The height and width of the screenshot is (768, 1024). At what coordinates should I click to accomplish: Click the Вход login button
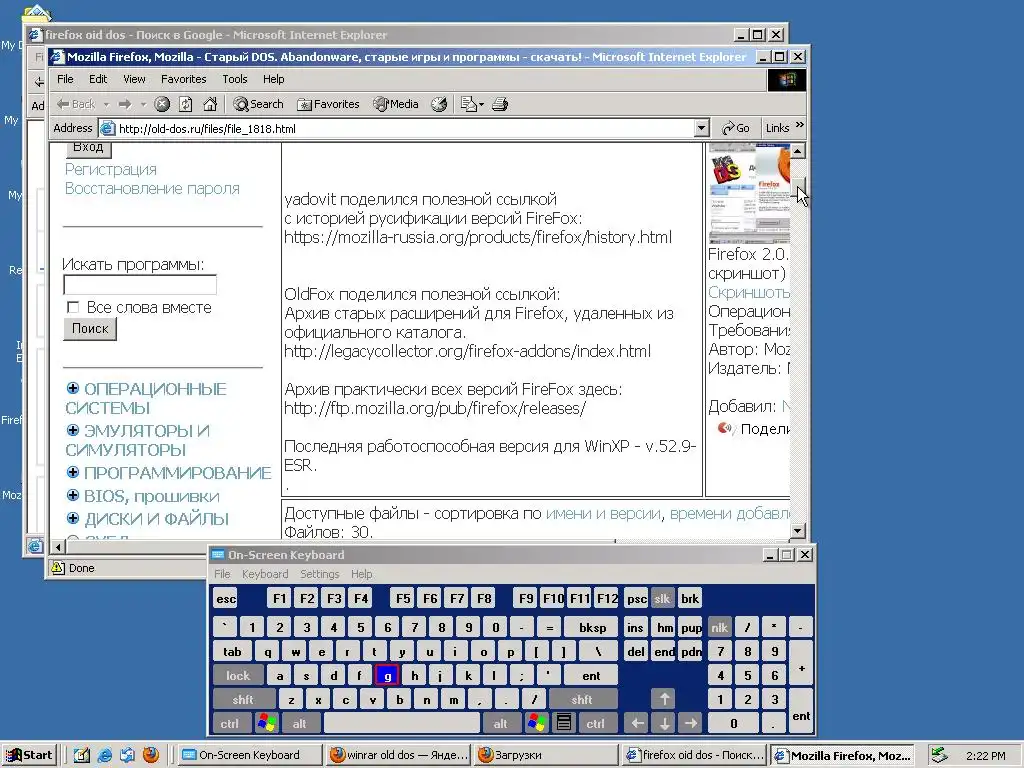pos(88,148)
